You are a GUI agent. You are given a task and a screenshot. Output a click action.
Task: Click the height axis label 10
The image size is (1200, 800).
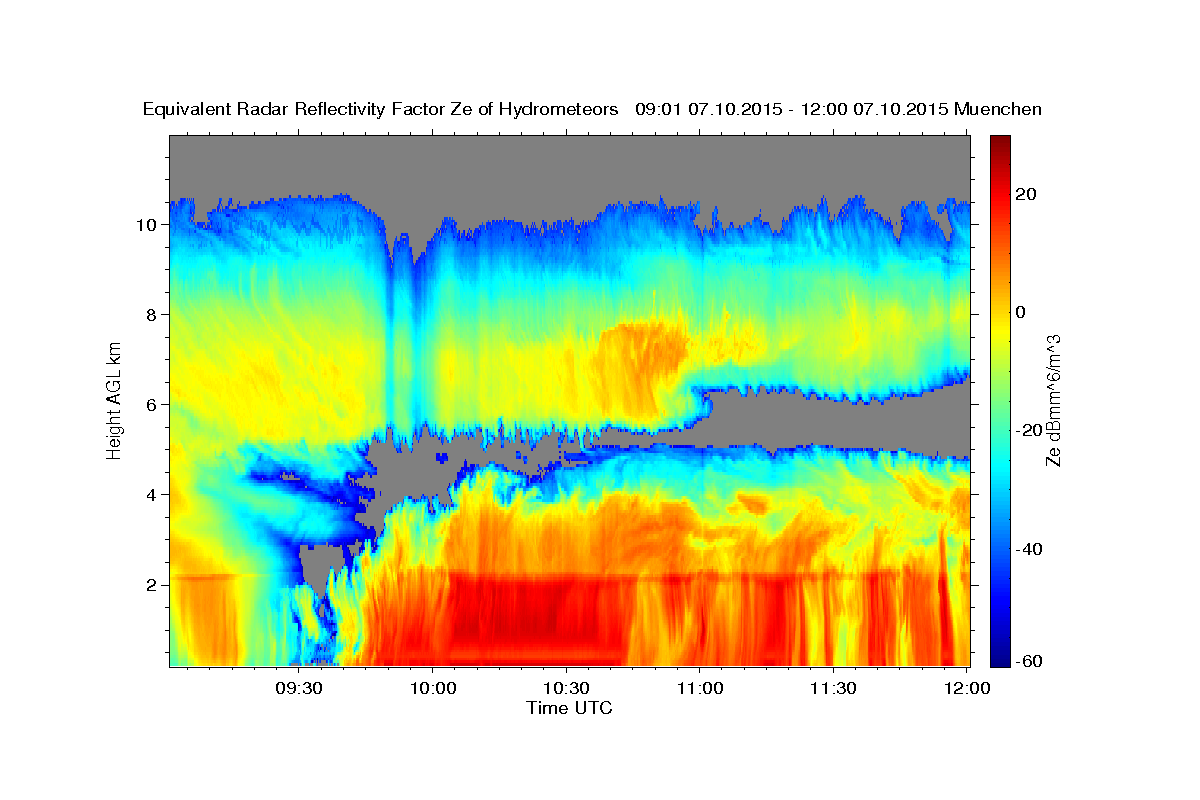pyautogui.click(x=145, y=225)
